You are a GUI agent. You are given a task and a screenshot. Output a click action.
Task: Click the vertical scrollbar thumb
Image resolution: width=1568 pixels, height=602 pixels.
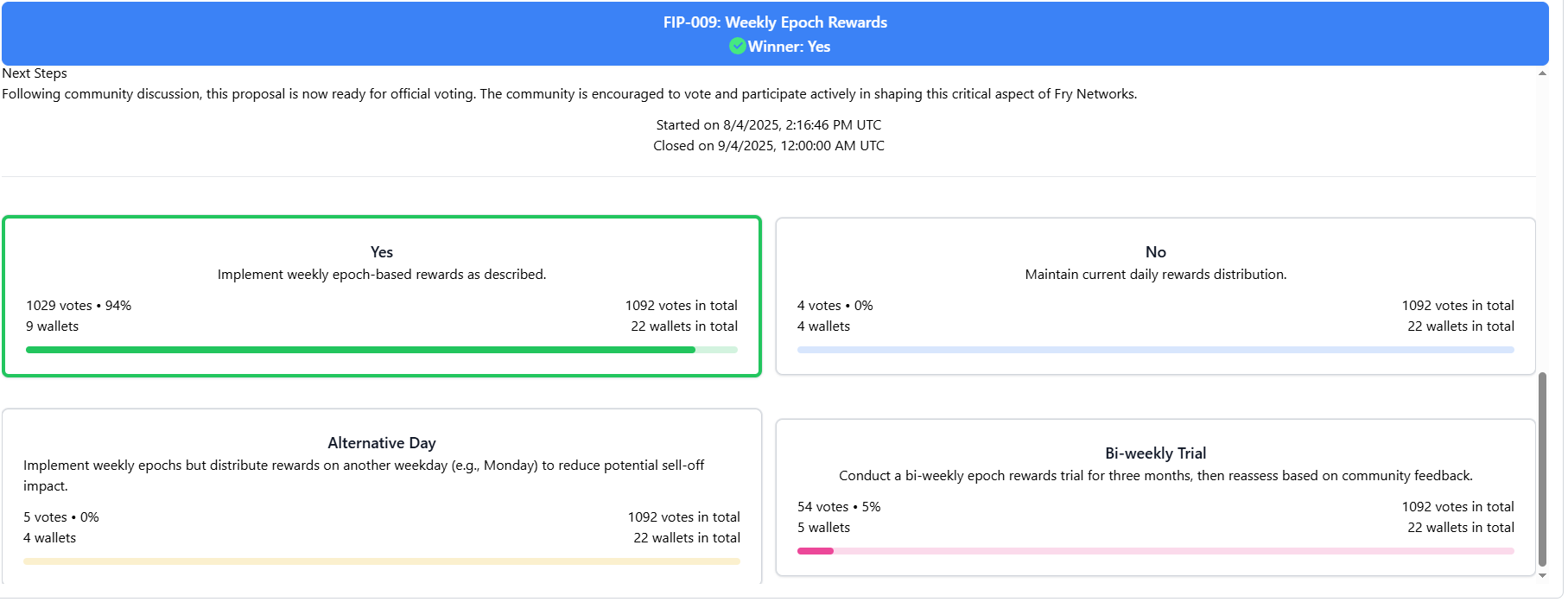click(1543, 470)
